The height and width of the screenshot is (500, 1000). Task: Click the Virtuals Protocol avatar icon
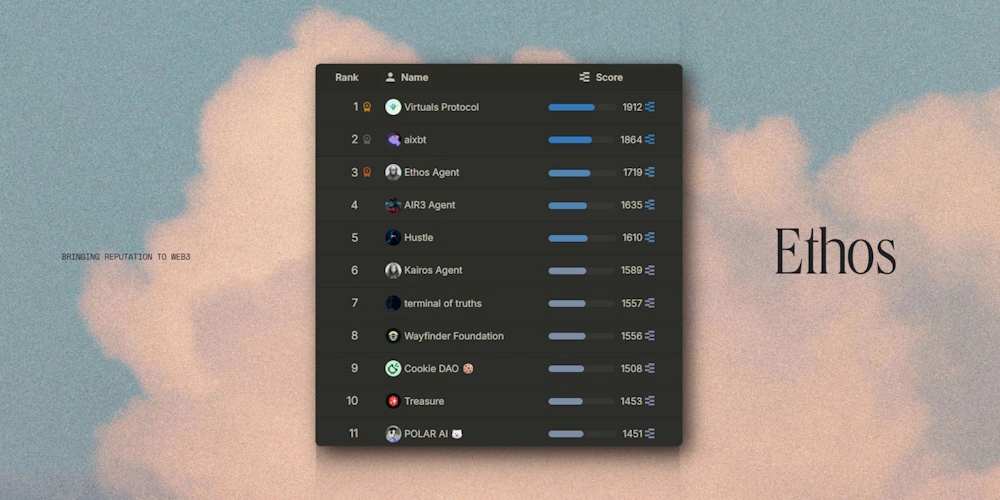click(393, 107)
